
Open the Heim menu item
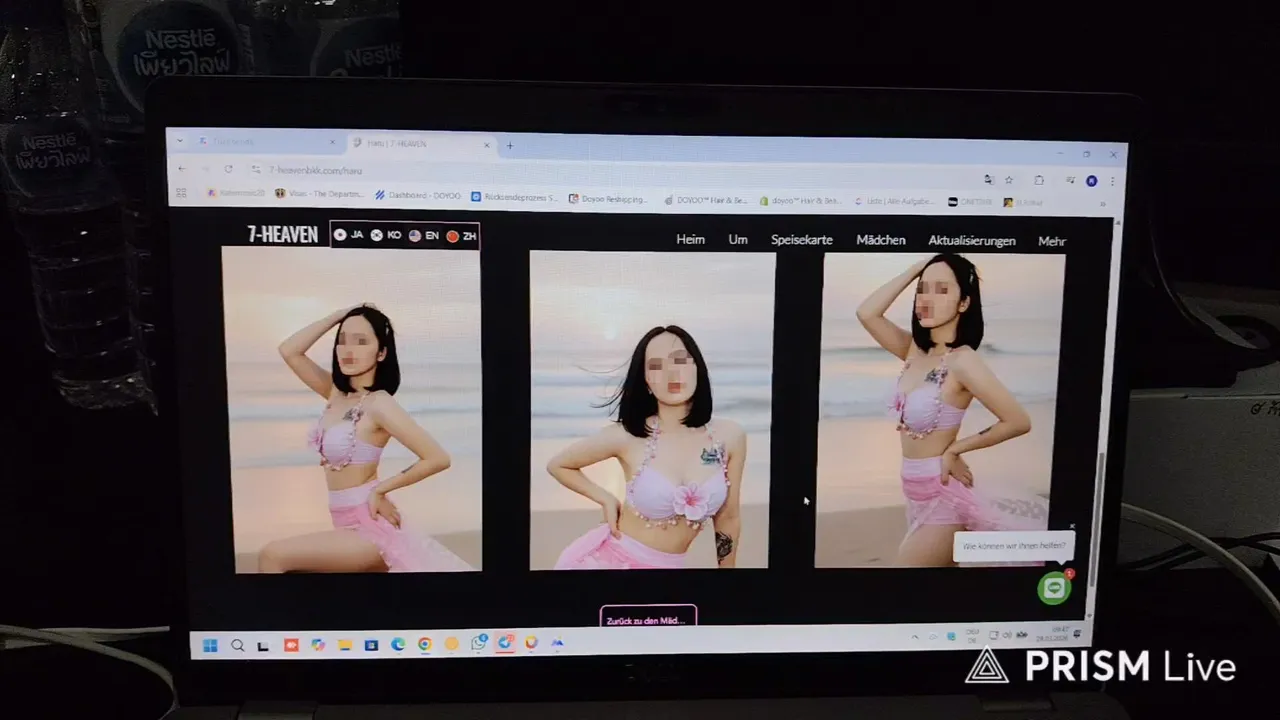pos(690,240)
